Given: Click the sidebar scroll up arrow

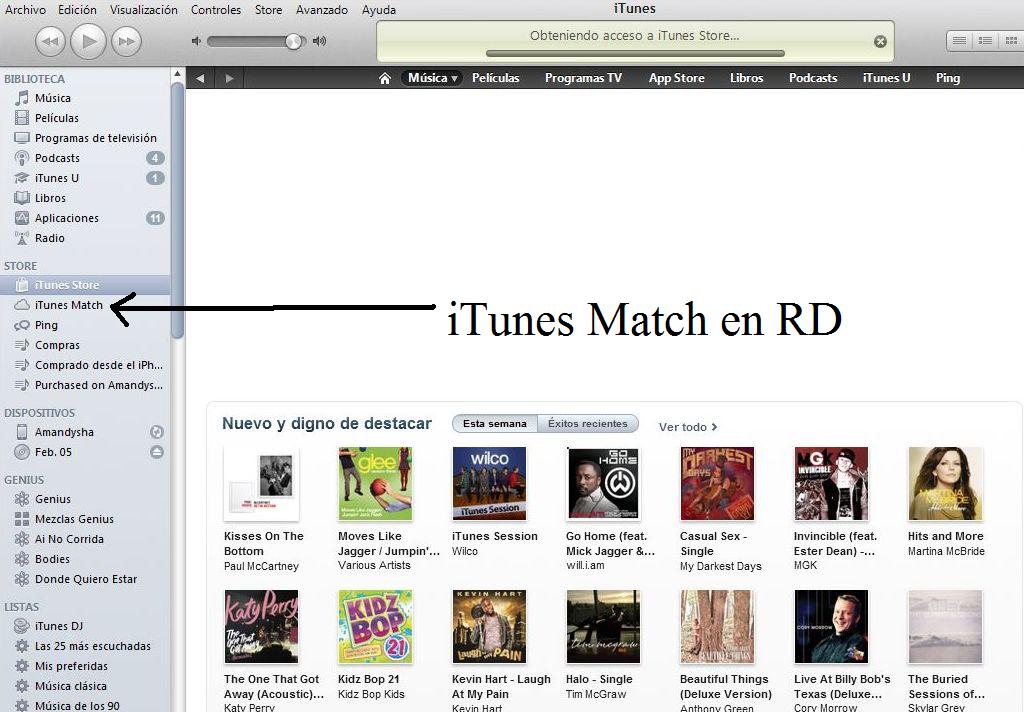Looking at the screenshot, I should coord(177,74).
